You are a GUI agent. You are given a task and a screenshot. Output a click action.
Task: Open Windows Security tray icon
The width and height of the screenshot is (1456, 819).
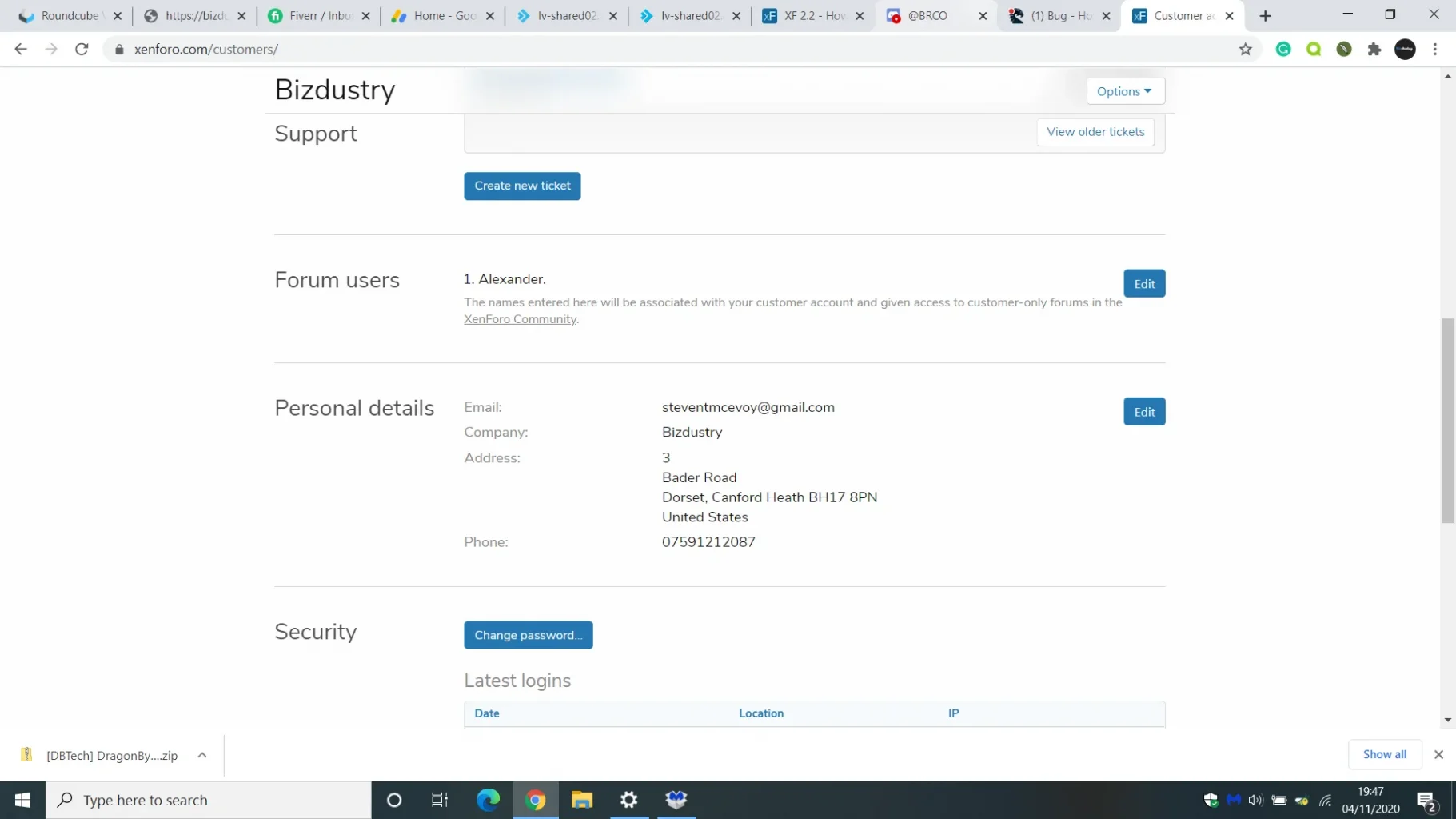point(1211,800)
